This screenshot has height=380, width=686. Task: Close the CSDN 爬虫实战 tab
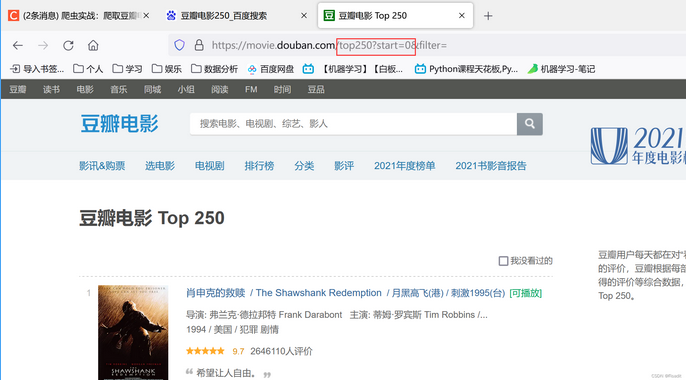click(146, 16)
